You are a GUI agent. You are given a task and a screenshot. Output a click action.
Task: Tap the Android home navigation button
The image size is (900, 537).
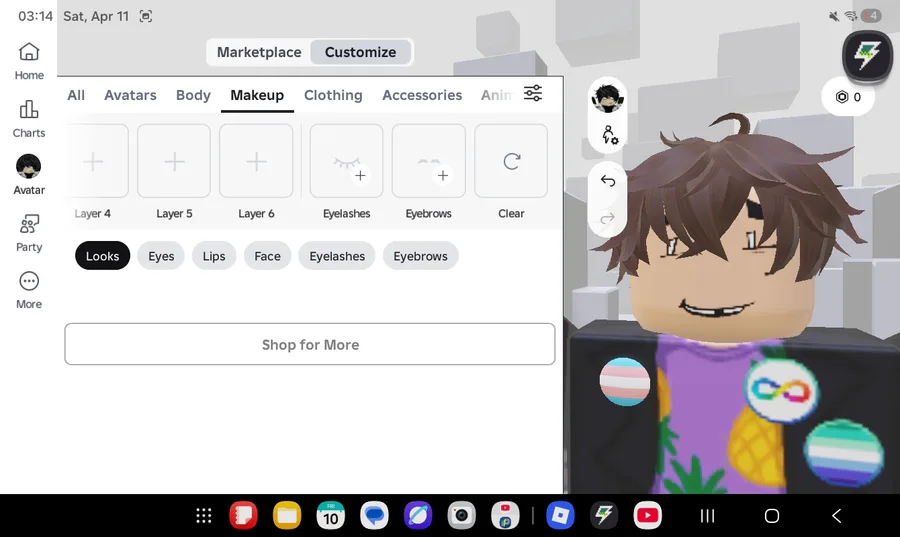click(x=772, y=516)
